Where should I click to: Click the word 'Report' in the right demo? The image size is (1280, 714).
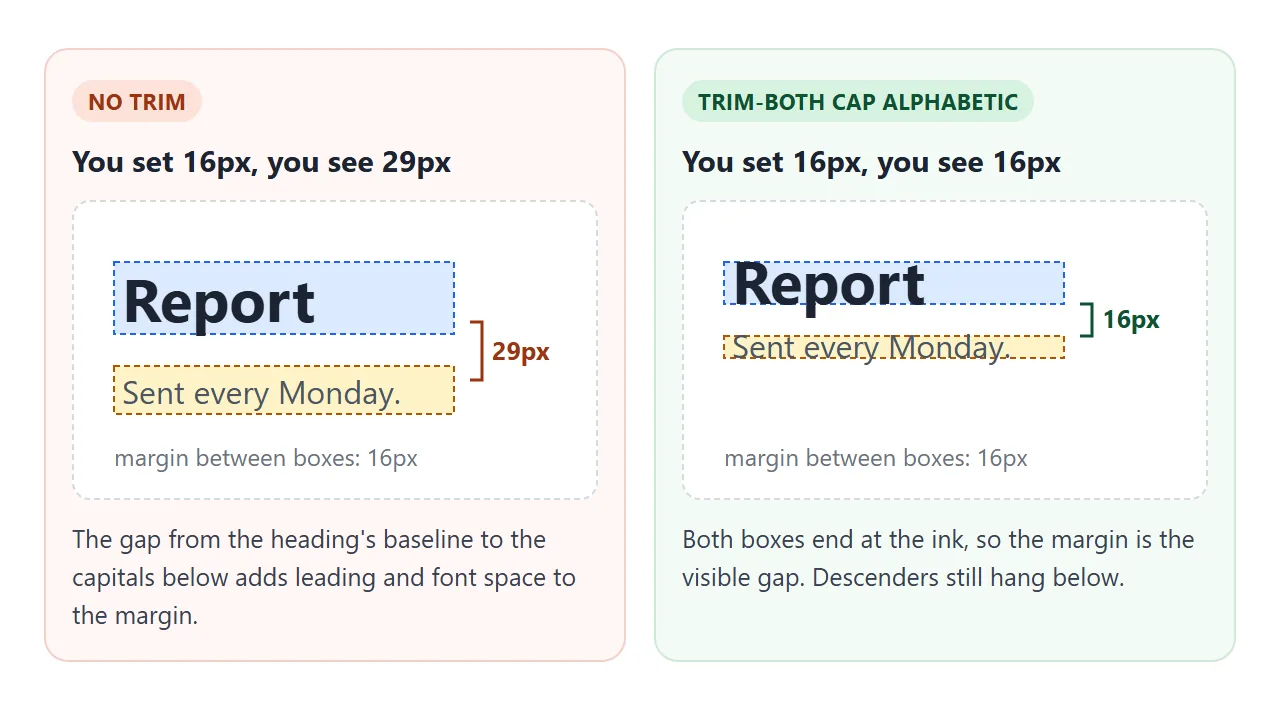coord(829,285)
